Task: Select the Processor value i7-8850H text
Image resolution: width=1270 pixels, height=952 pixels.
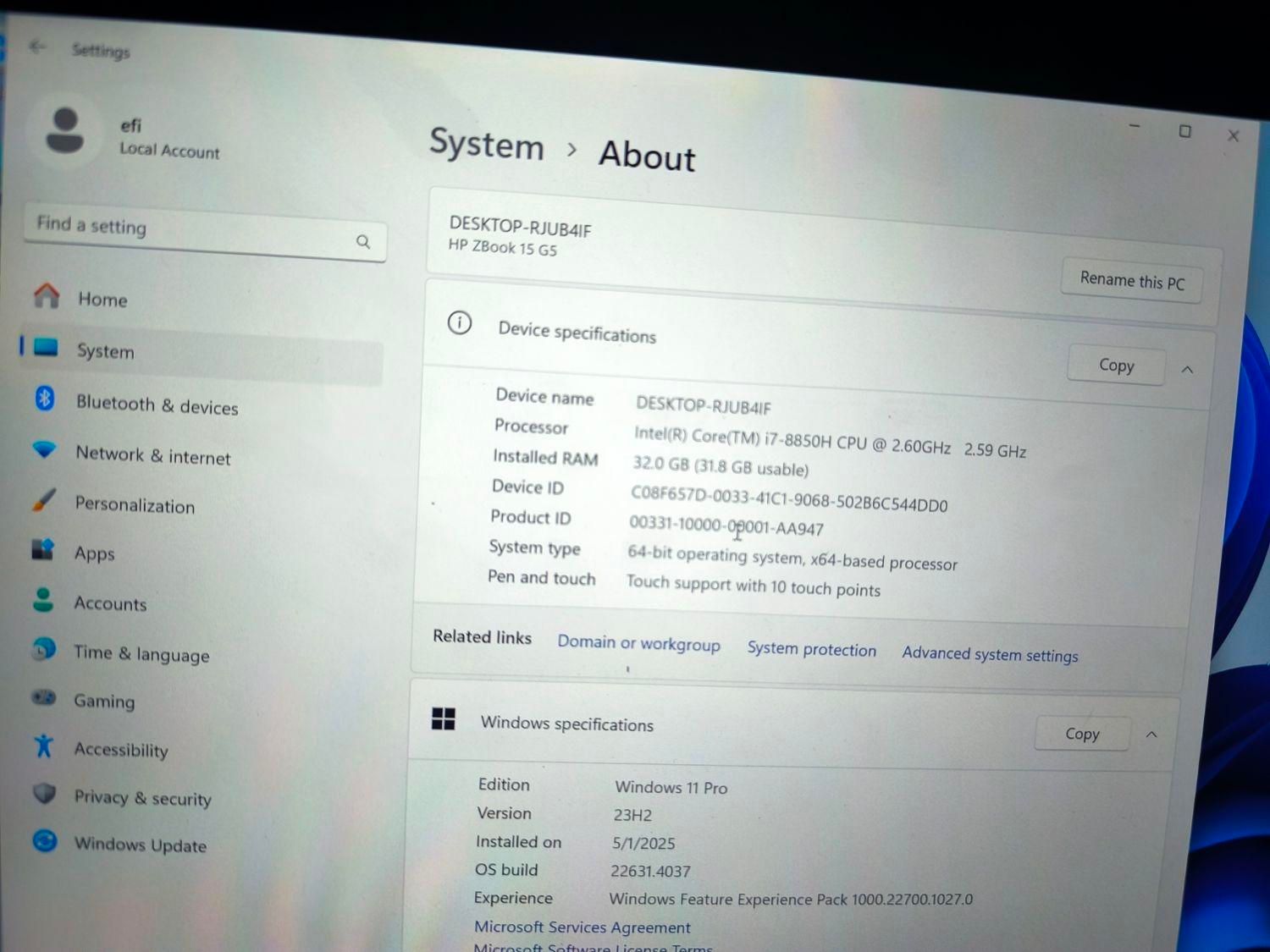Action: tap(830, 443)
